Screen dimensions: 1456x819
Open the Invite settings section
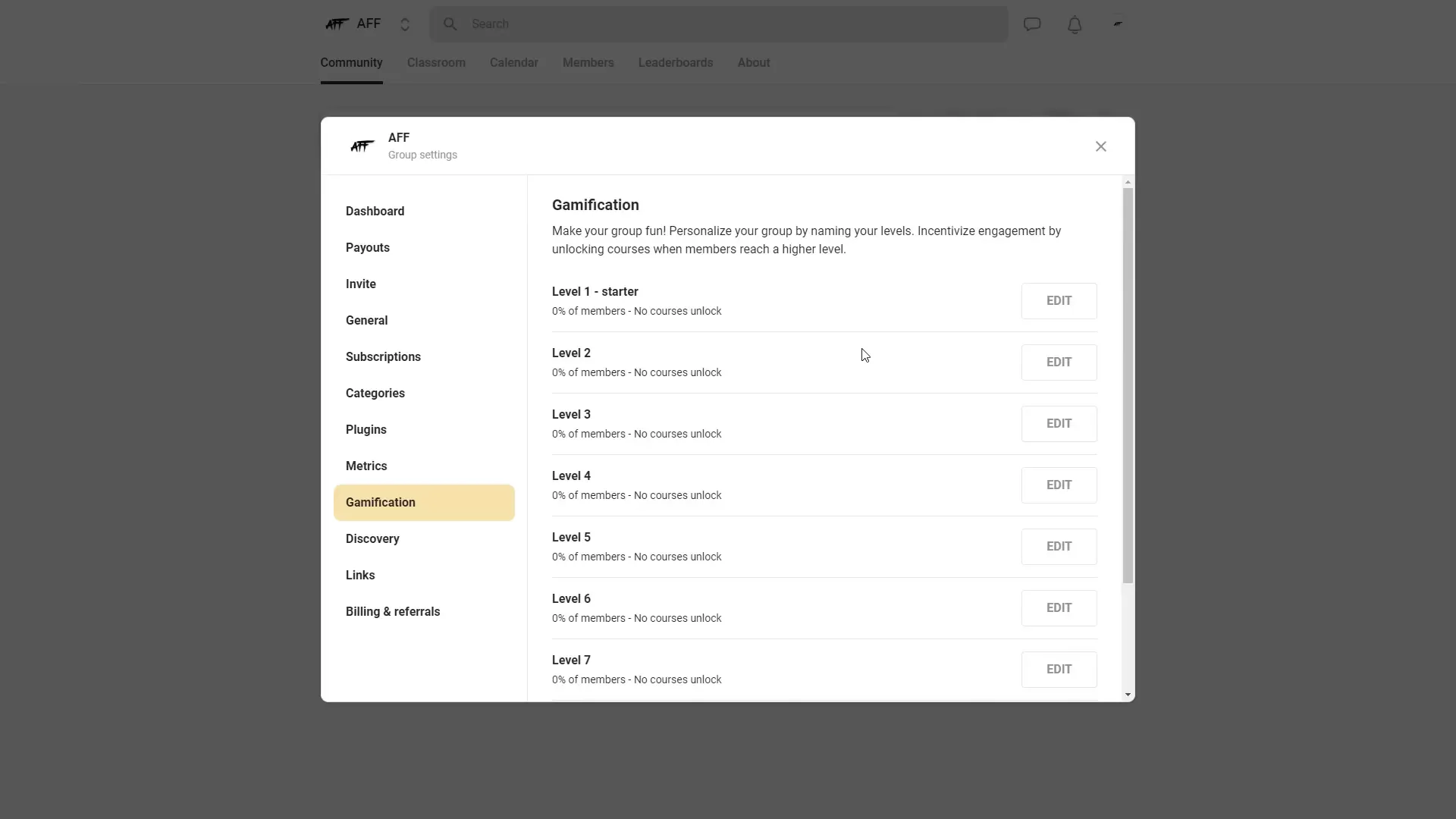tap(424, 284)
